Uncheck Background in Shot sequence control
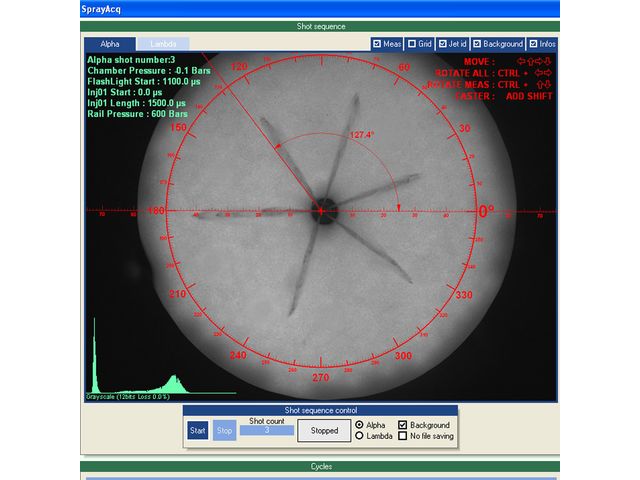The height and width of the screenshot is (480, 640). pos(403,425)
